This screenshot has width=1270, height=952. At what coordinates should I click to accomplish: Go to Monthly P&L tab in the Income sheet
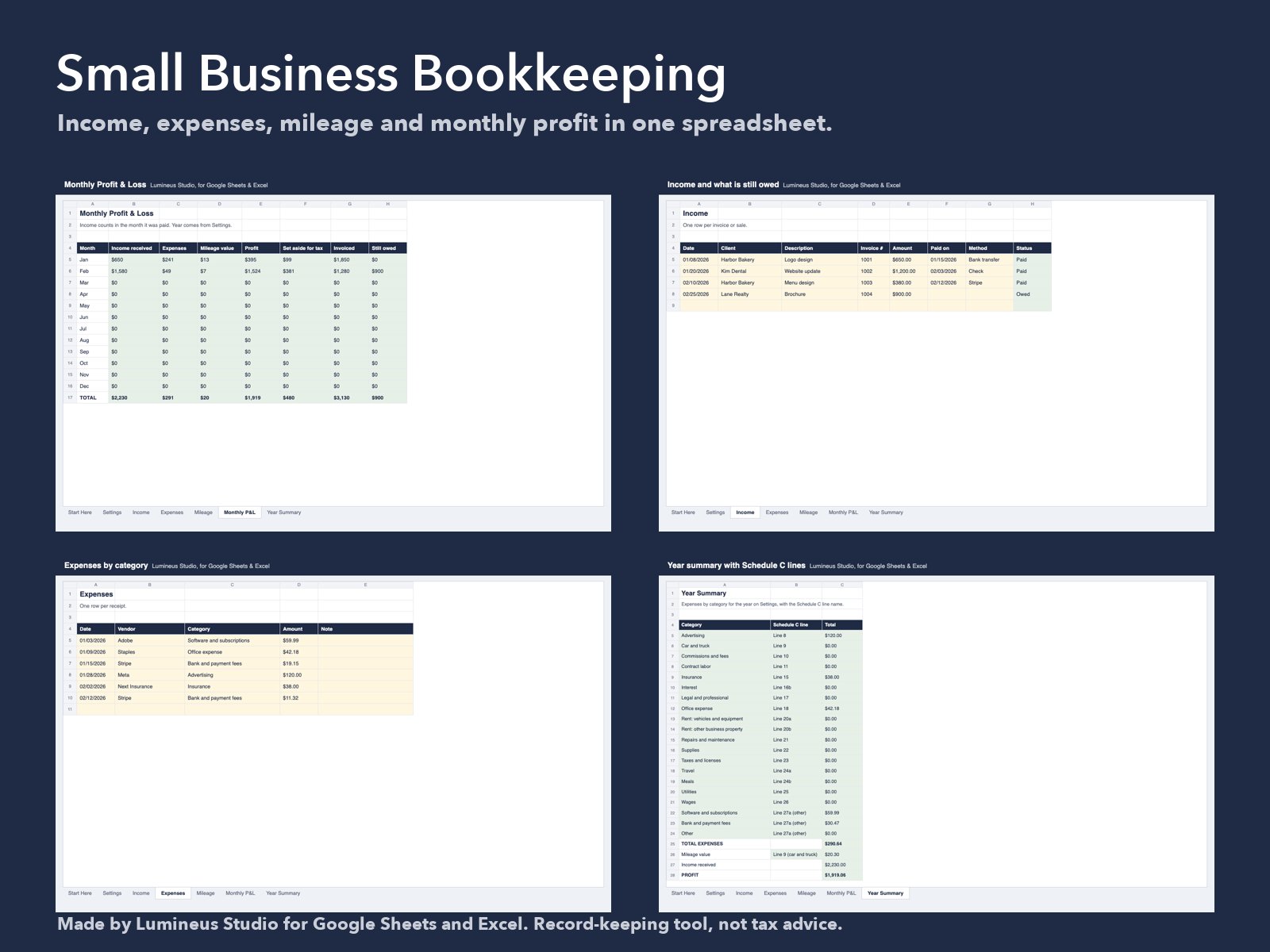(843, 512)
